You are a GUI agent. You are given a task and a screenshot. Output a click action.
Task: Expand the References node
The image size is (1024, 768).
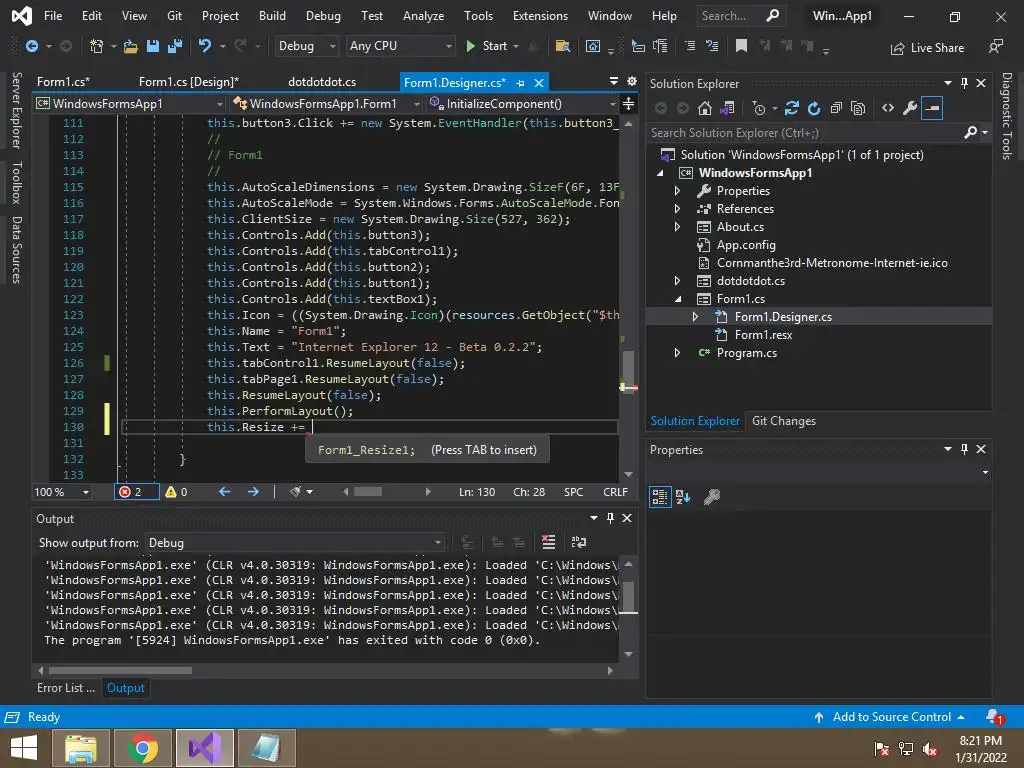point(678,209)
